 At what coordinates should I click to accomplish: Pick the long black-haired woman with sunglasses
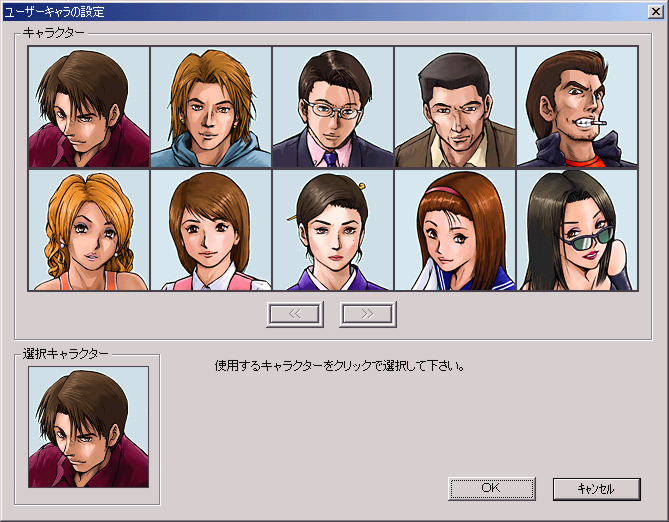coord(577,230)
